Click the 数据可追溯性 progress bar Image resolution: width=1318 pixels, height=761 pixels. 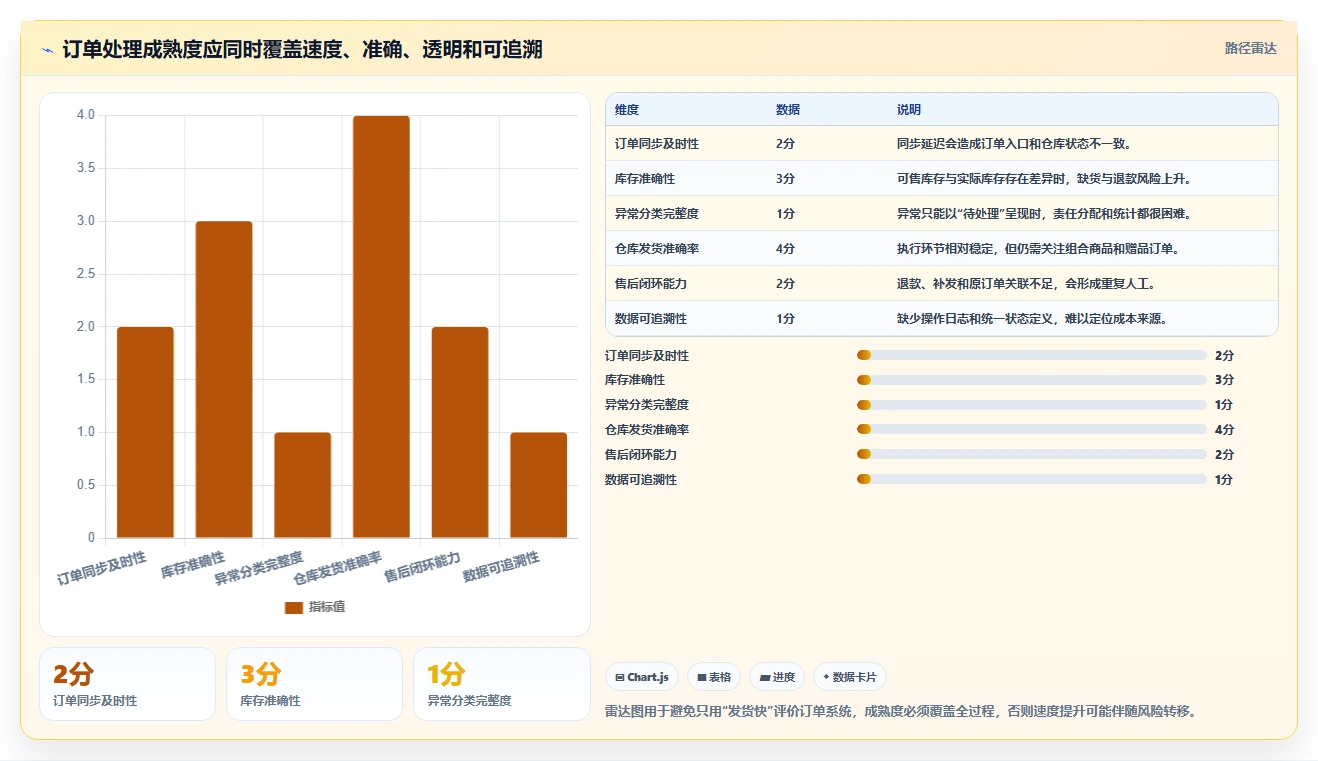coord(1032,479)
